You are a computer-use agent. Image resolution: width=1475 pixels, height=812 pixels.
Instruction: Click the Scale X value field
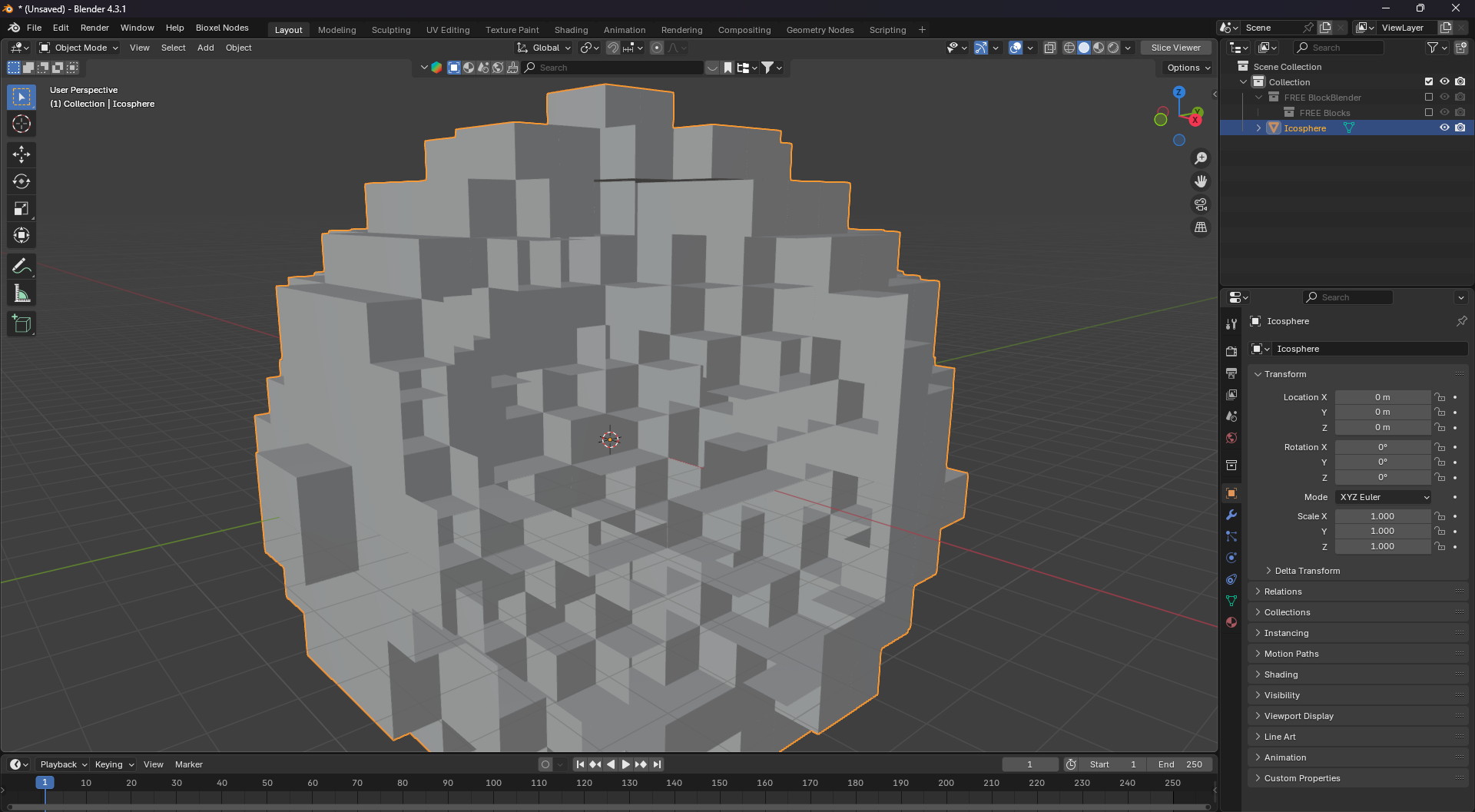1382,516
